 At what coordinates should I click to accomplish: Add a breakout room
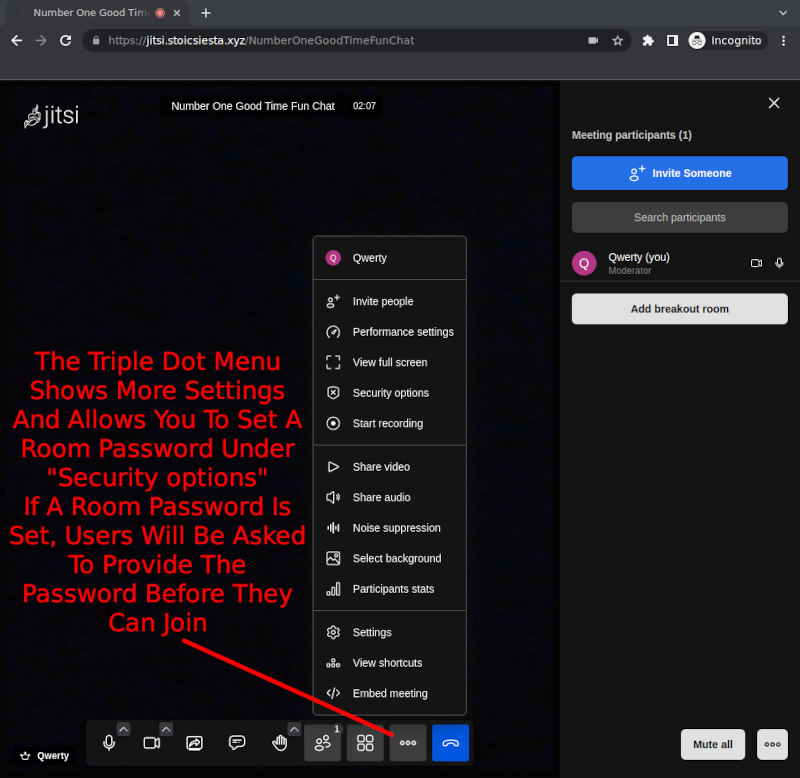[x=679, y=309]
